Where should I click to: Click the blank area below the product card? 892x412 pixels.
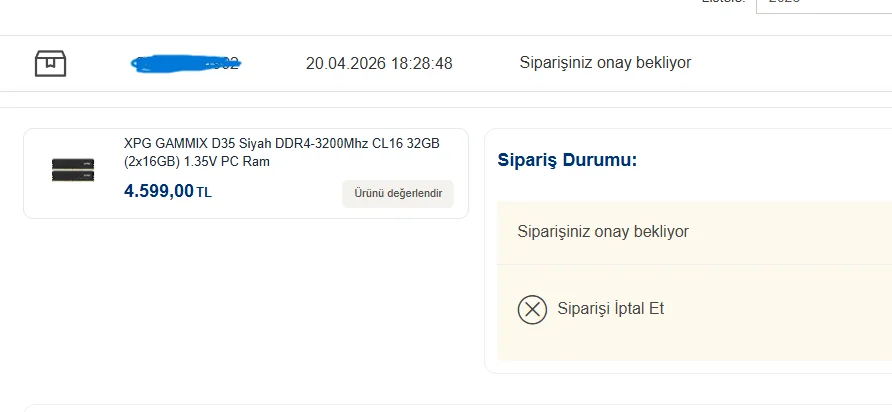click(x=245, y=300)
